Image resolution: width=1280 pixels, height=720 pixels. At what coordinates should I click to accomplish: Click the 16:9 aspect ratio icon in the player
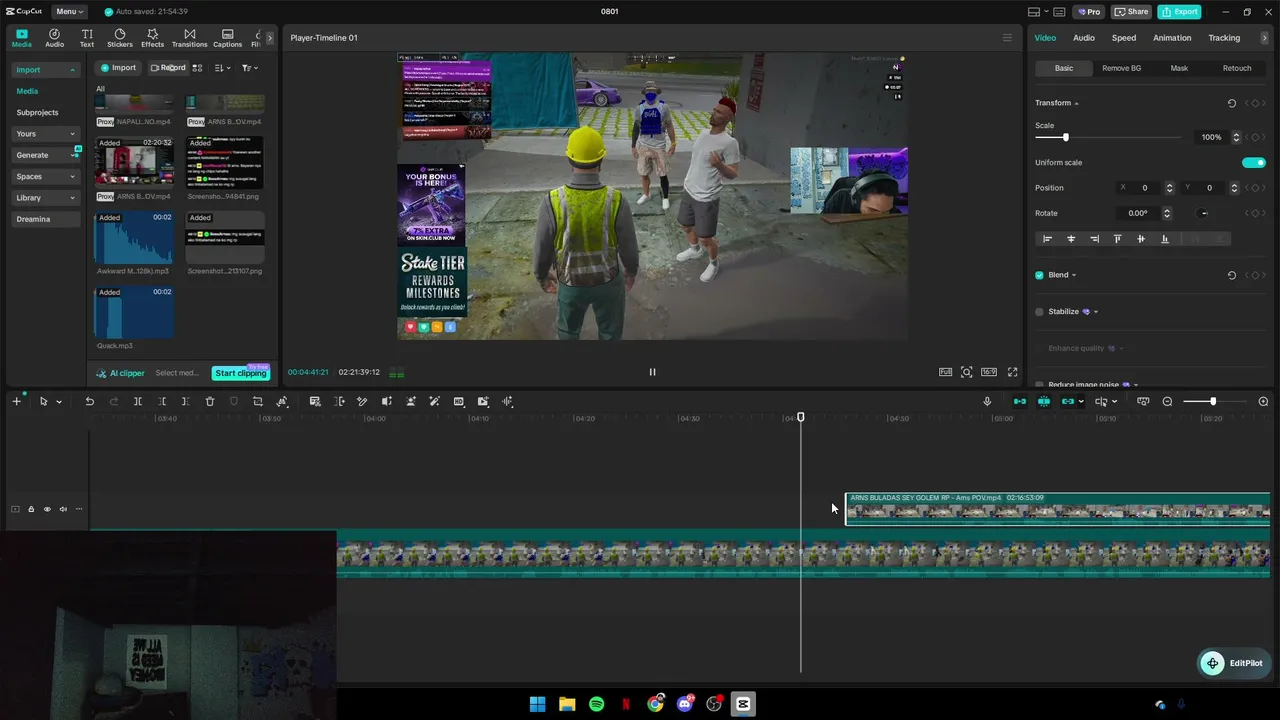tap(989, 372)
